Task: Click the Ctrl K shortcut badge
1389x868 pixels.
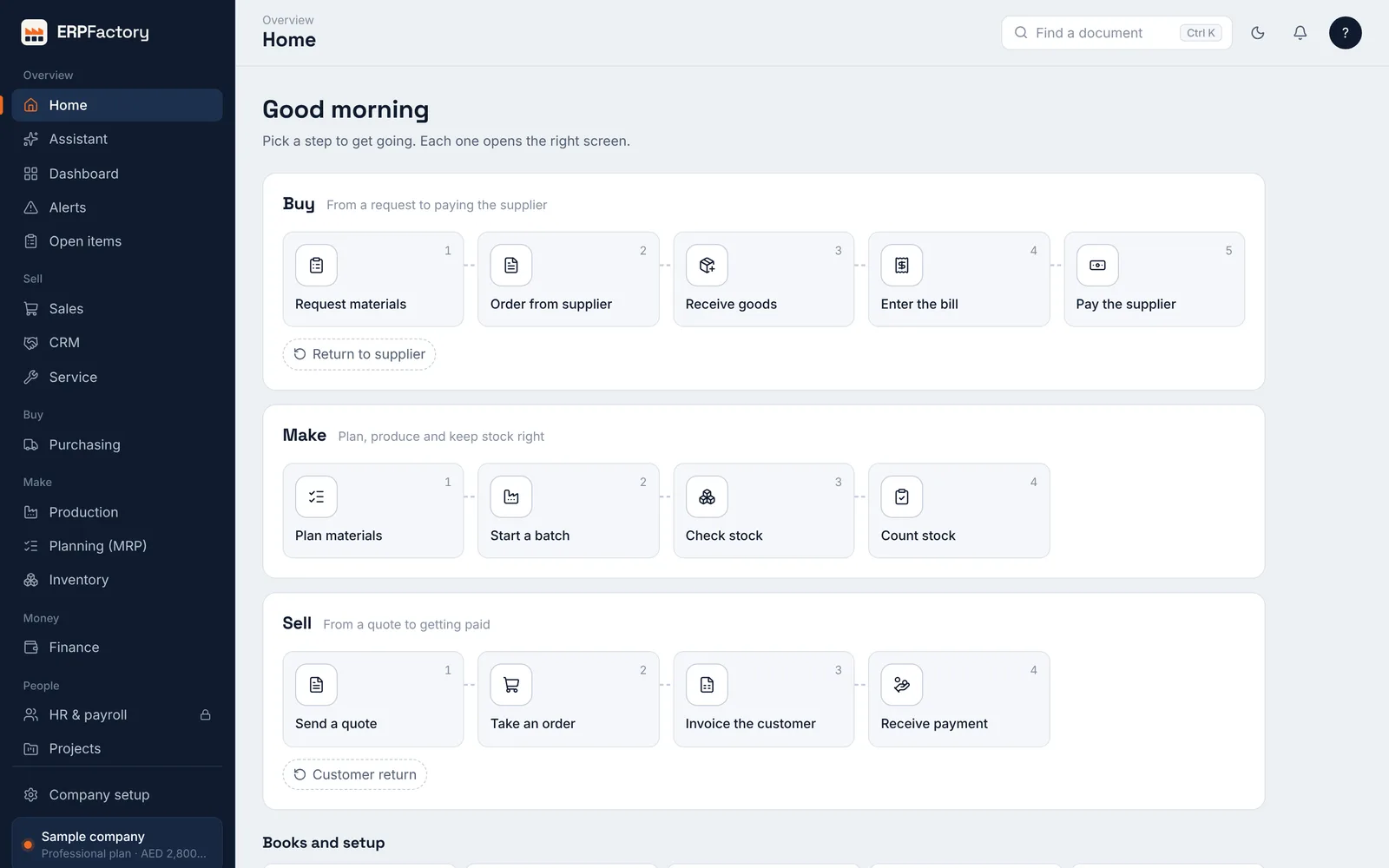Action: click(x=1201, y=33)
